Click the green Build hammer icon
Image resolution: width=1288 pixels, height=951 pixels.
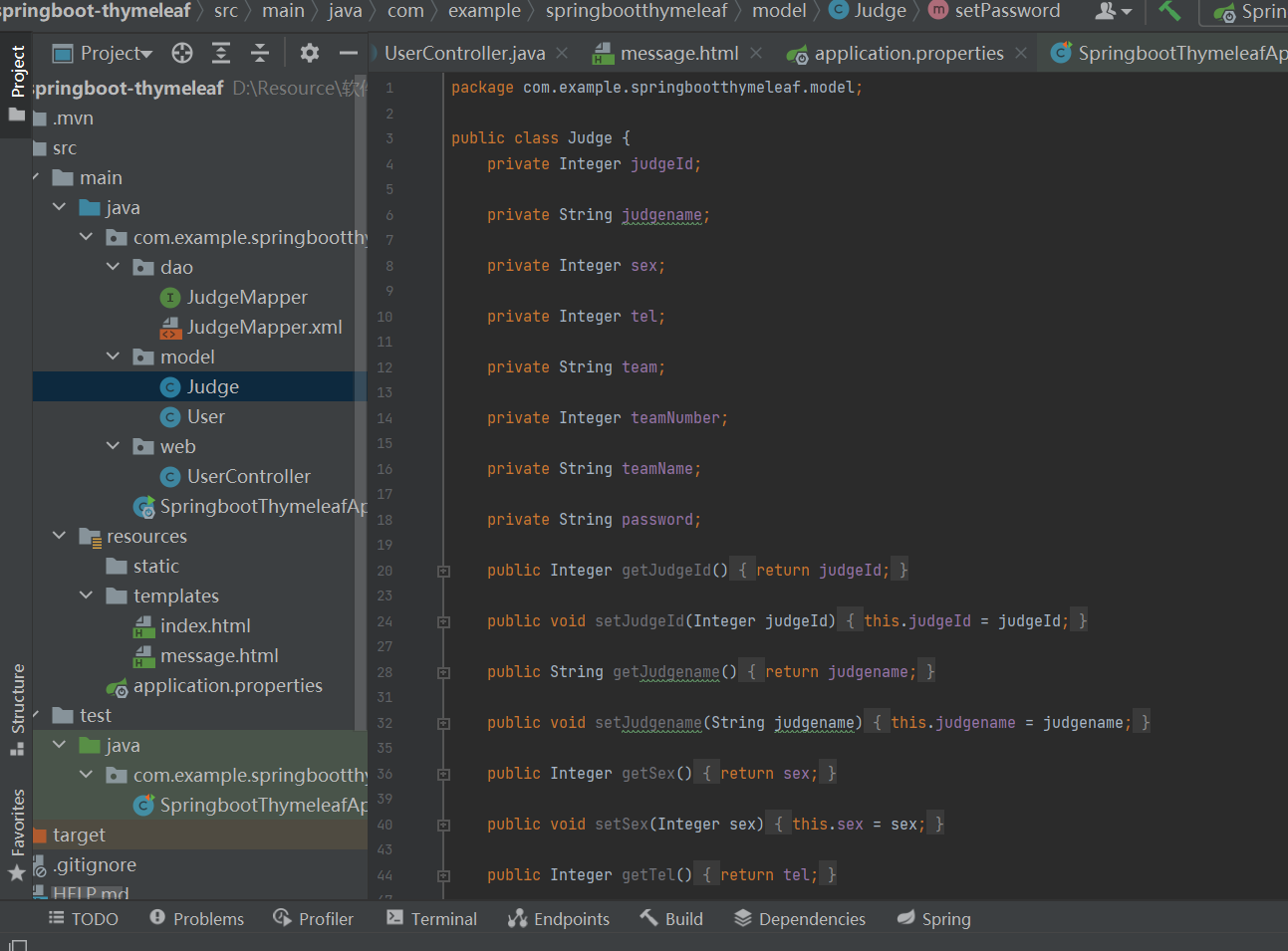coord(1169,12)
